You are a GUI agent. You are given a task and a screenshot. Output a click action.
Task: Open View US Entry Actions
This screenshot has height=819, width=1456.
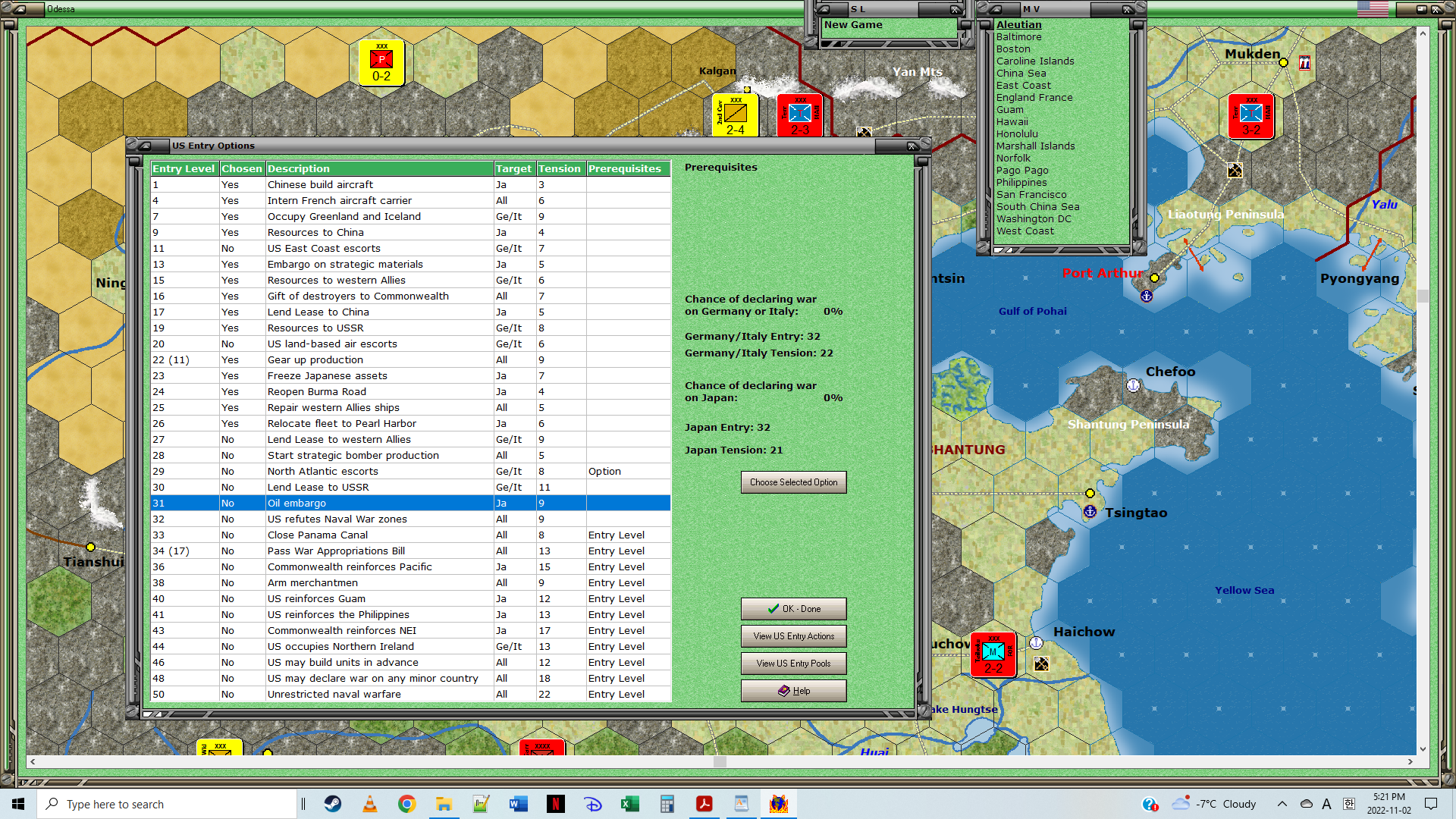click(x=793, y=636)
